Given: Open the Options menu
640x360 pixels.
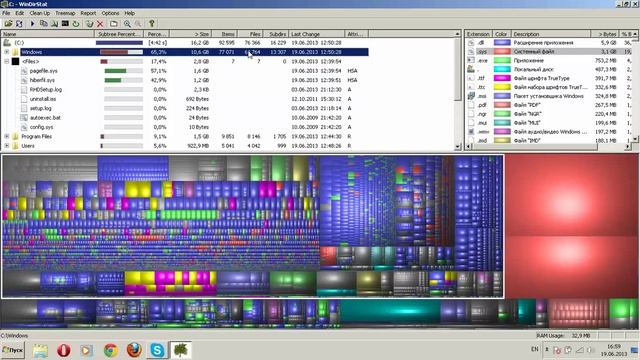Looking at the screenshot, I should [x=110, y=13].
